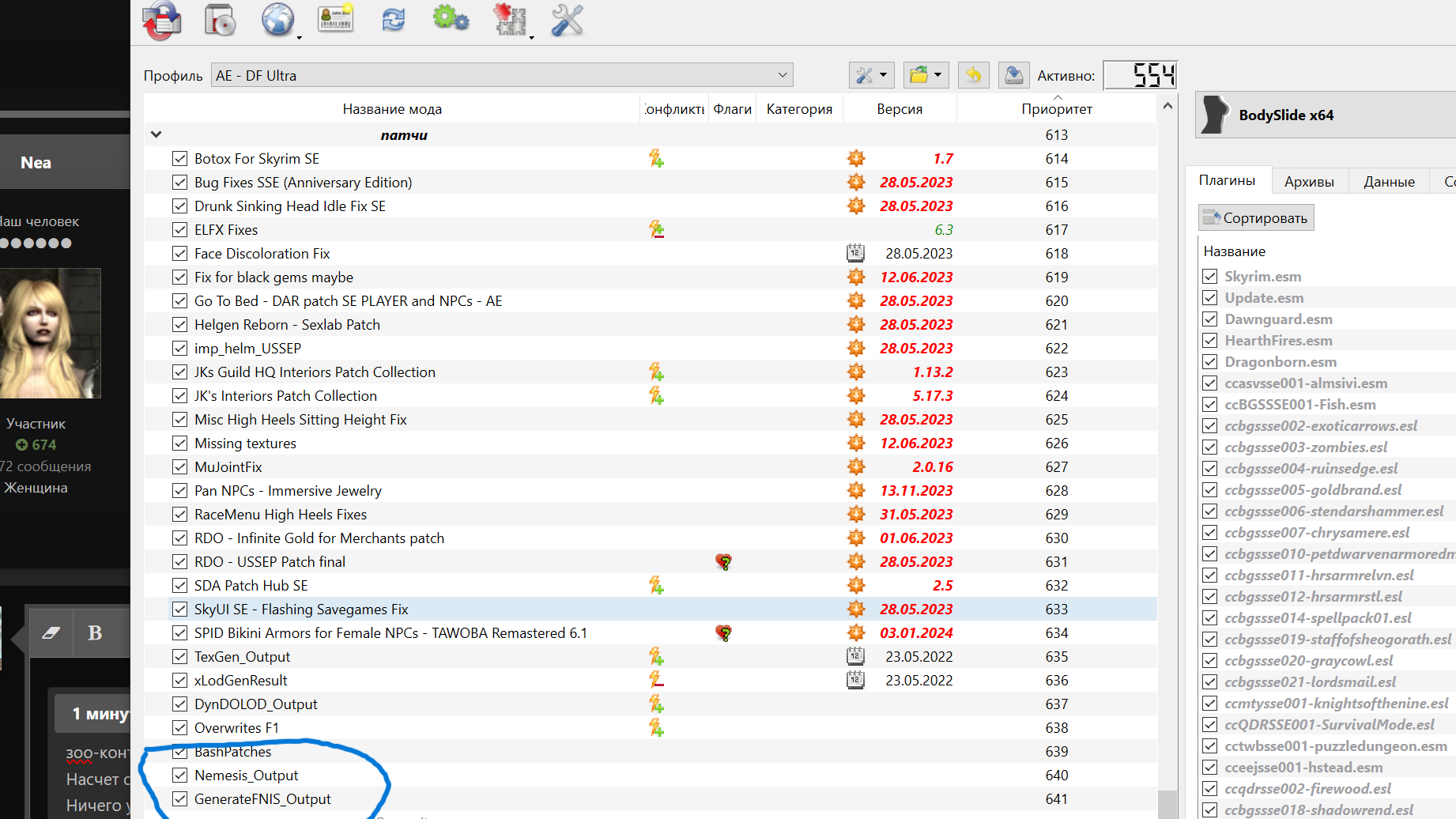Open the profiles ID card icon
Screen dimensions: 1456x819
click(335, 19)
